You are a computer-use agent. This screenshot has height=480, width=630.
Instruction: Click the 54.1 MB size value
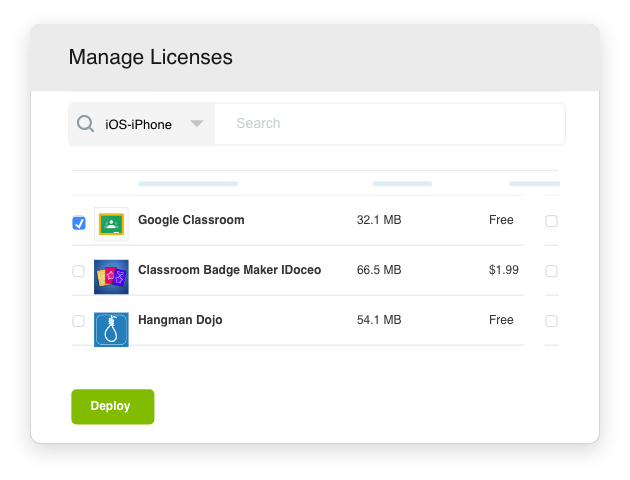[379, 320]
